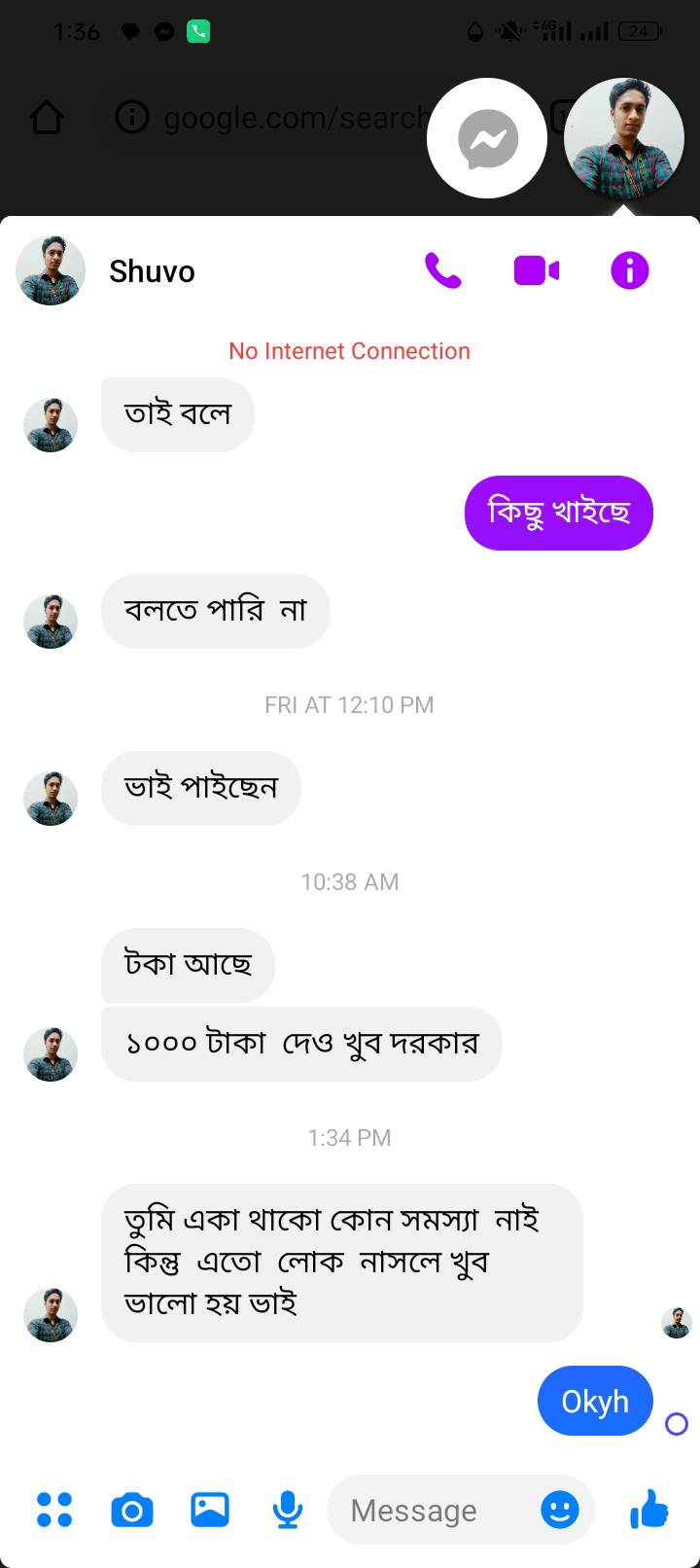
Task: Open conversation info for Shuvo
Action: point(629,270)
